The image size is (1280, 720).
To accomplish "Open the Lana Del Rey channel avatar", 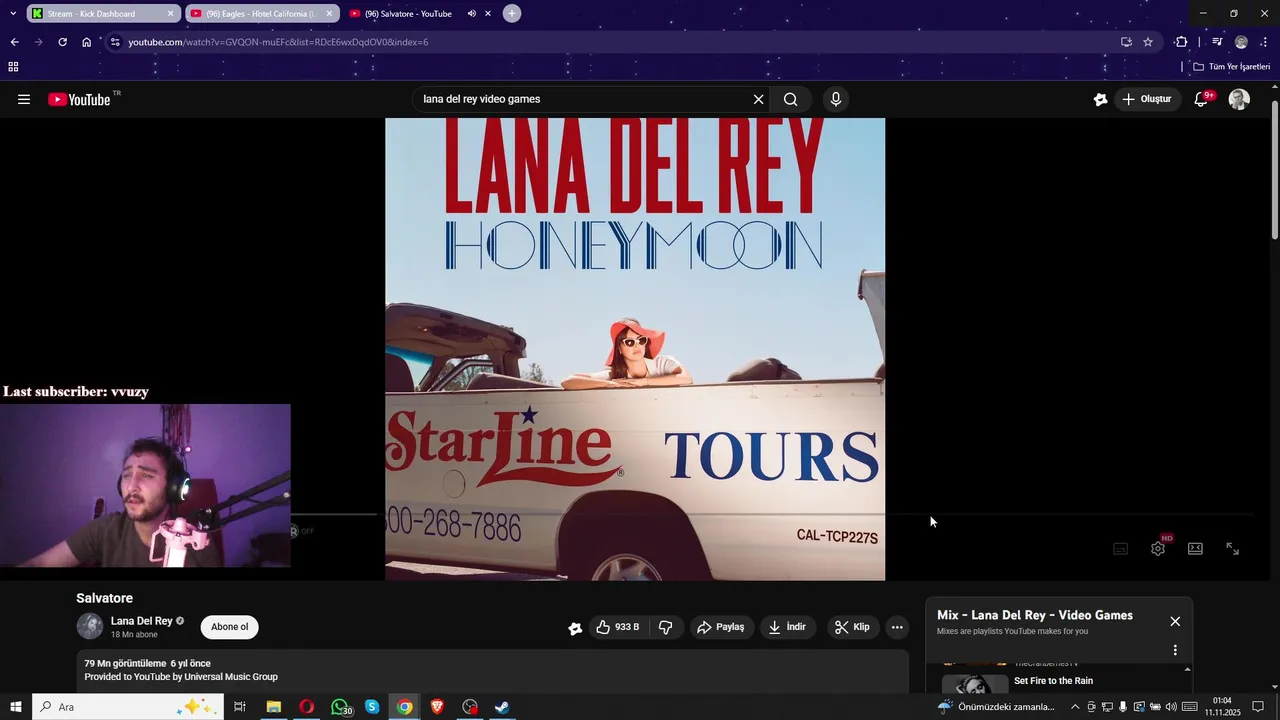I will point(90,627).
